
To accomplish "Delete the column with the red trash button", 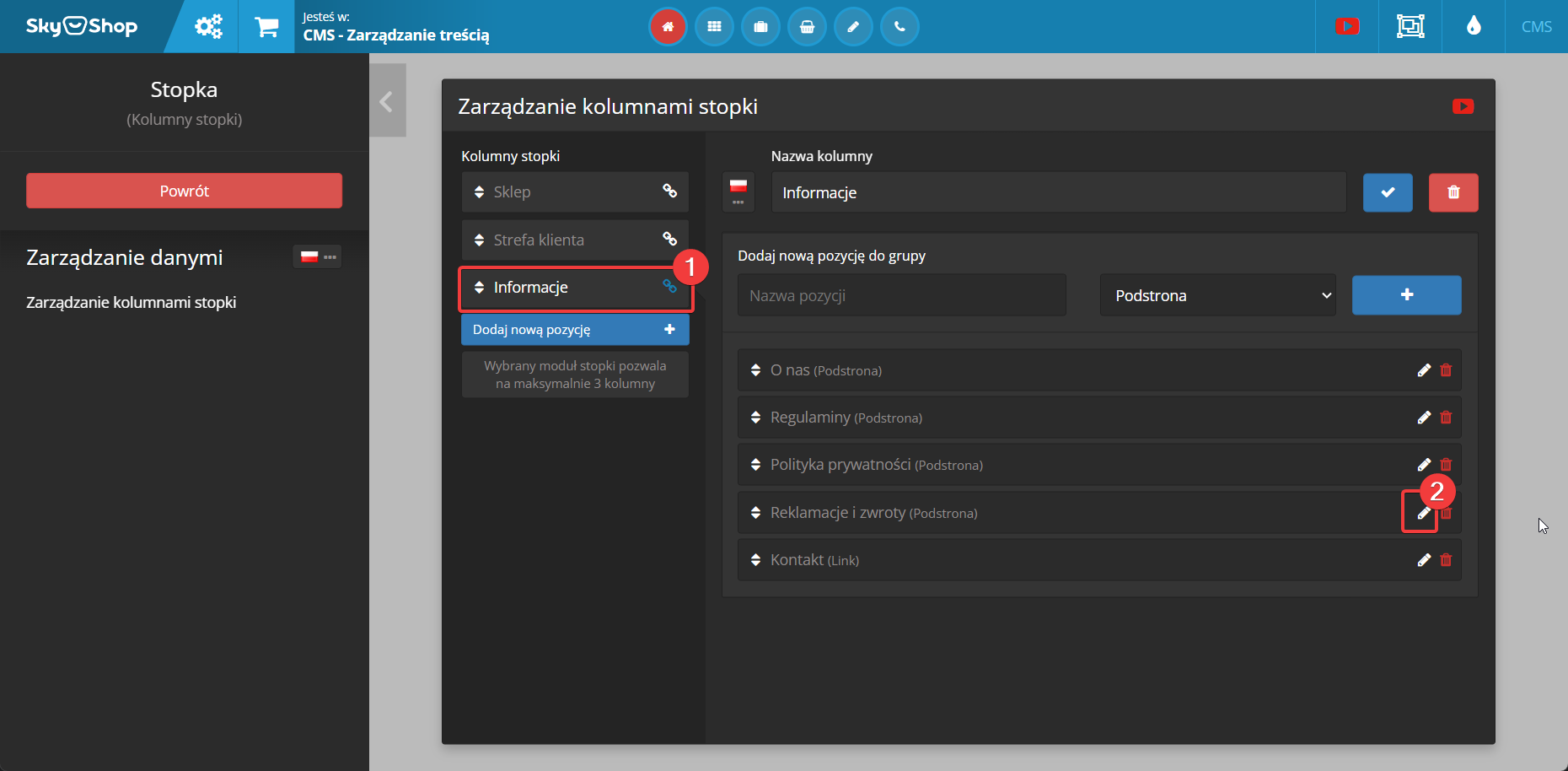I will (1453, 192).
